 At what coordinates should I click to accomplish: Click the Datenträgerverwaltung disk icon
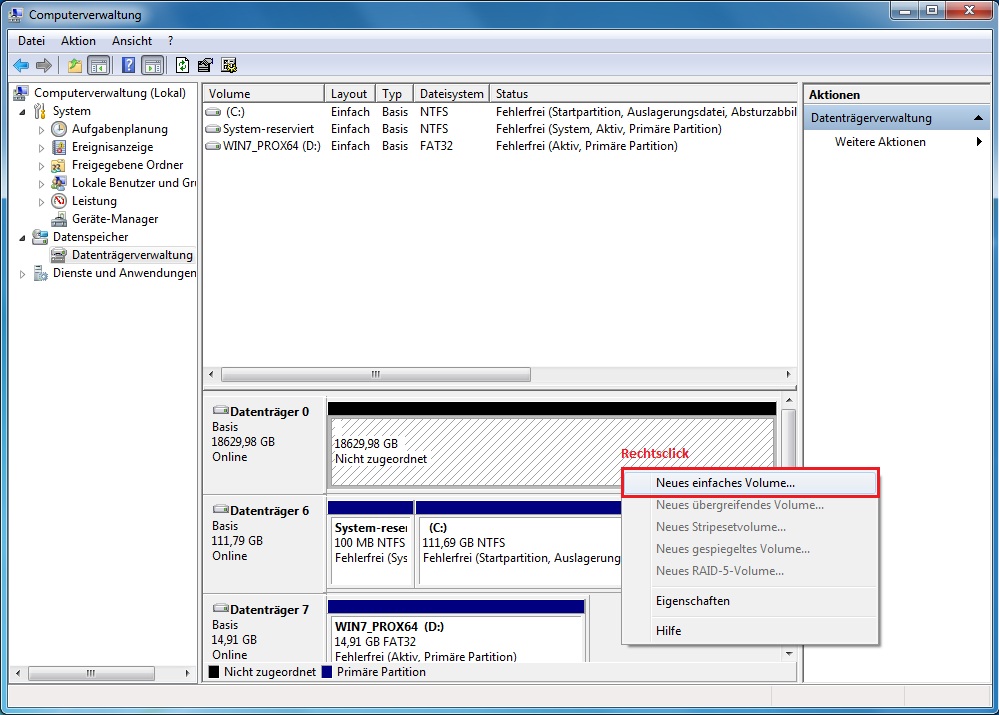[59, 255]
